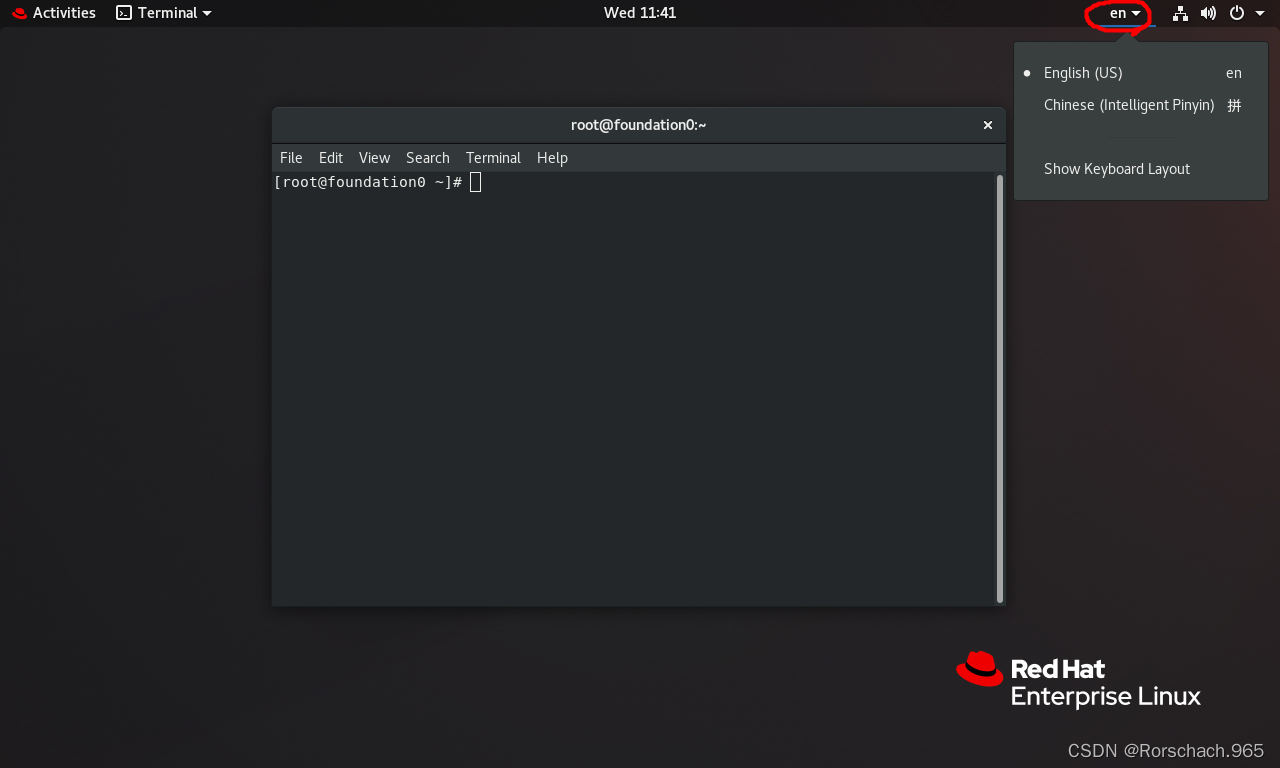Click the volume icon in system tray
This screenshot has width=1280, height=768.
point(1208,13)
